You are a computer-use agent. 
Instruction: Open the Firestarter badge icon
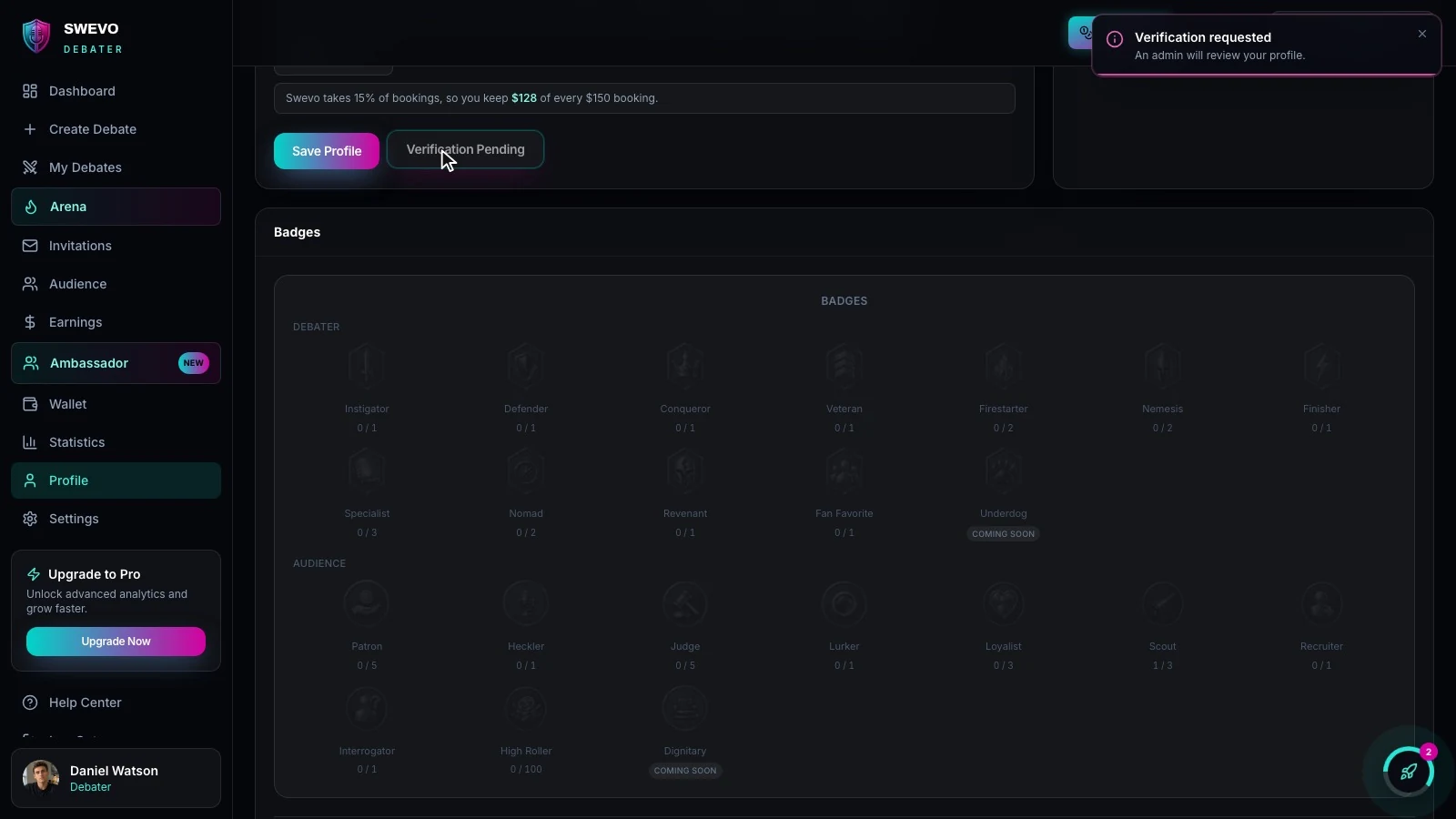pyautogui.click(x=1004, y=367)
